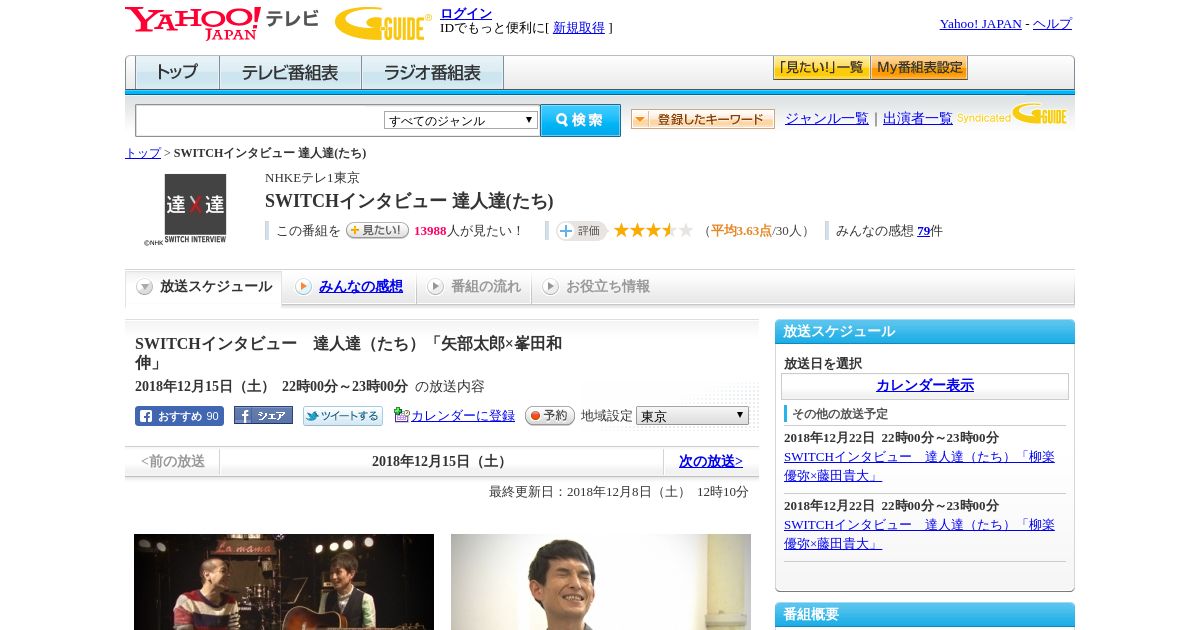This screenshot has height=630, width=1200.
Task: Open the Yahoo! JAPAN link
Action: [x=981, y=24]
